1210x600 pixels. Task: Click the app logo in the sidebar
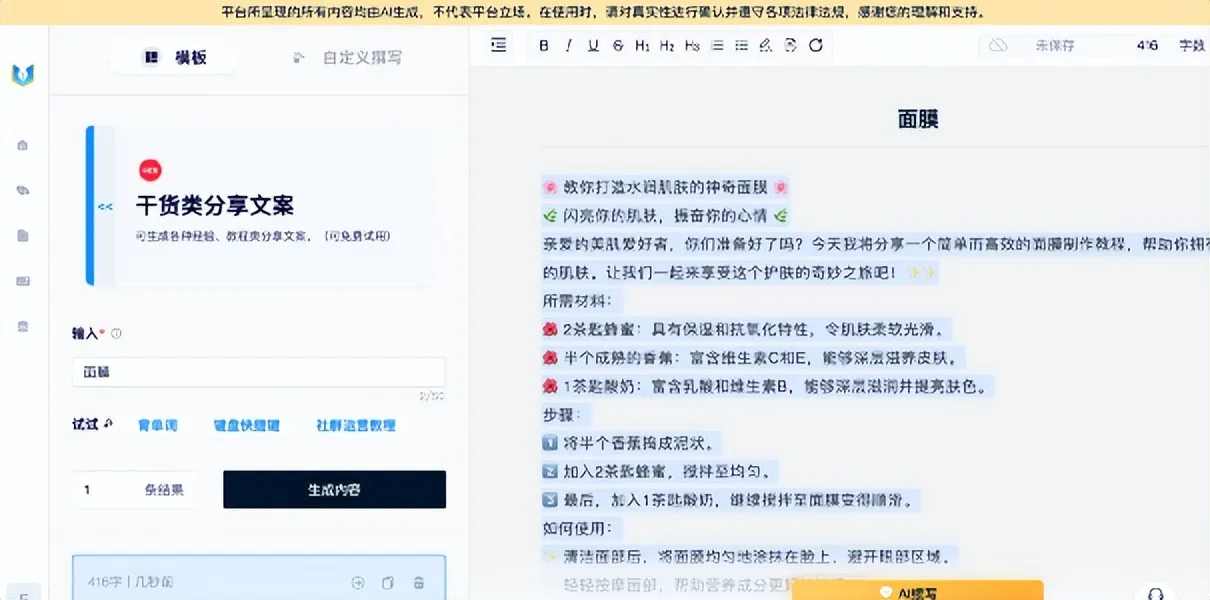tap(23, 74)
